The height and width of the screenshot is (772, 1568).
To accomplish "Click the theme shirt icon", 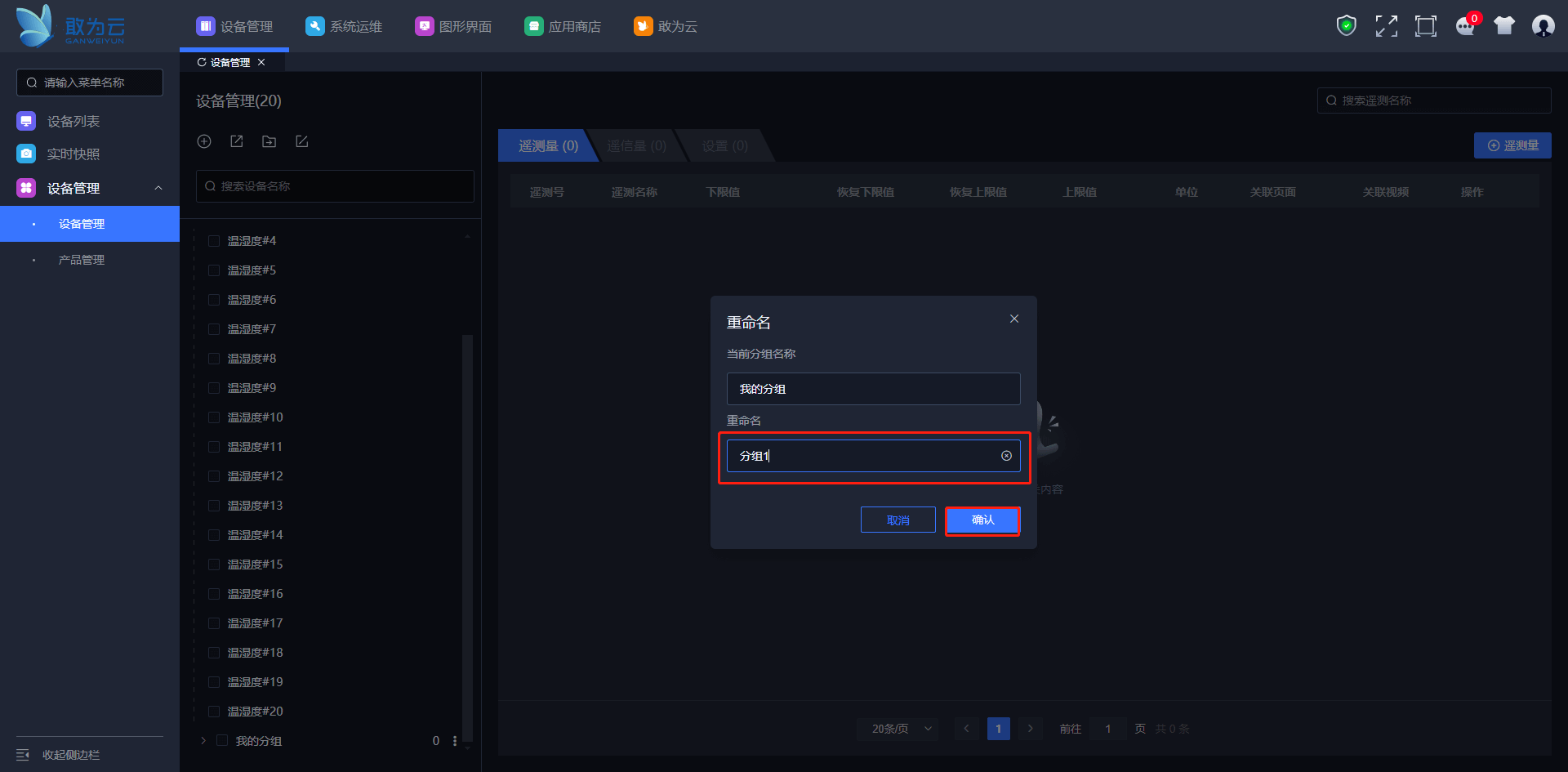I will pyautogui.click(x=1504, y=26).
